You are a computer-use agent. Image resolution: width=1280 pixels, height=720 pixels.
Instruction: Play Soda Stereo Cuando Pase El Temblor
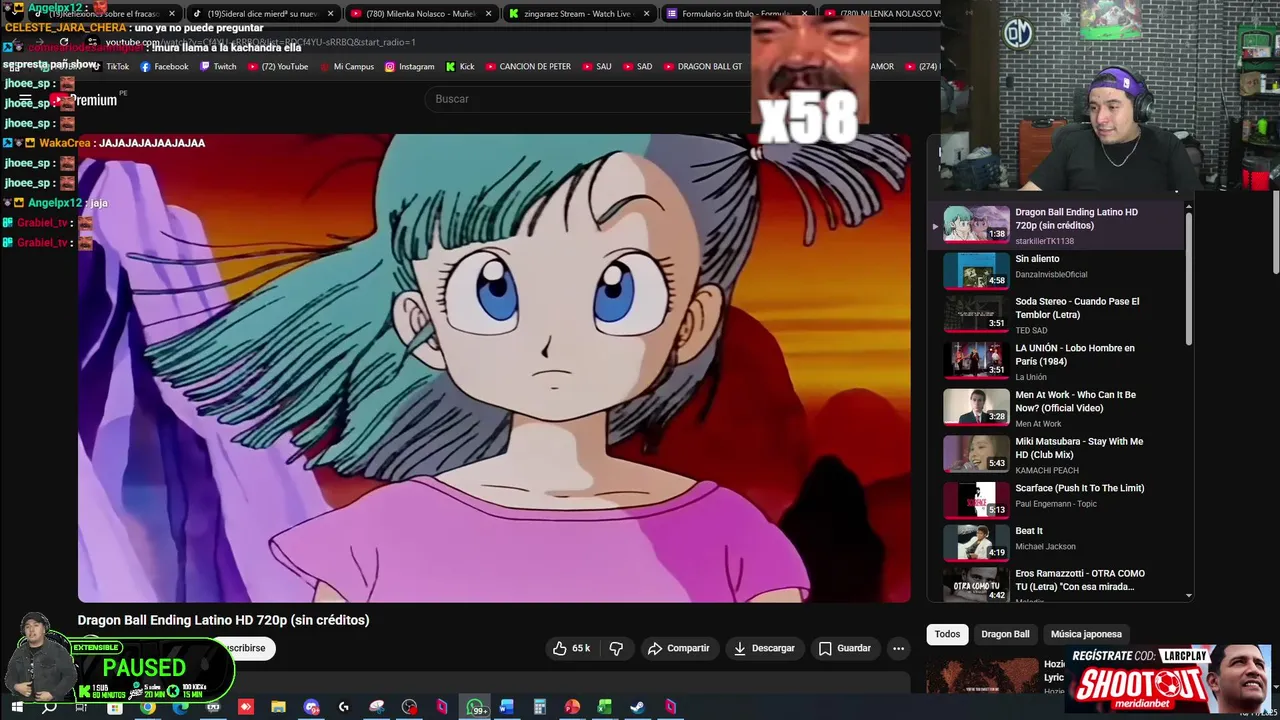coord(1055,313)
